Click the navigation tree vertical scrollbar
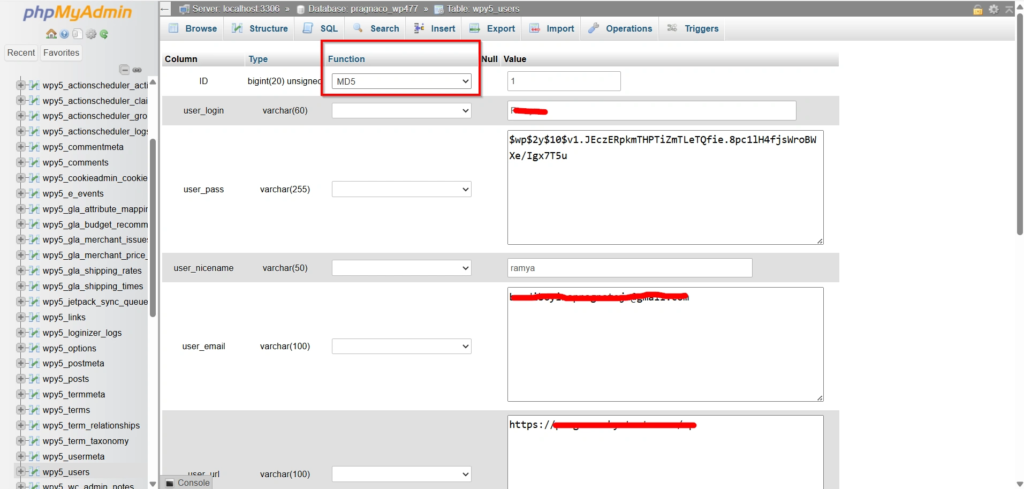Viewport: 1024px width, 489px height. tap(153, 227)
